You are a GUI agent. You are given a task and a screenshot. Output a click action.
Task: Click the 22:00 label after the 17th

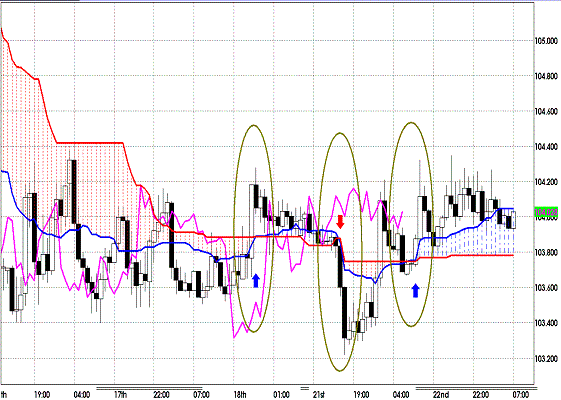[x=161, y=395]
